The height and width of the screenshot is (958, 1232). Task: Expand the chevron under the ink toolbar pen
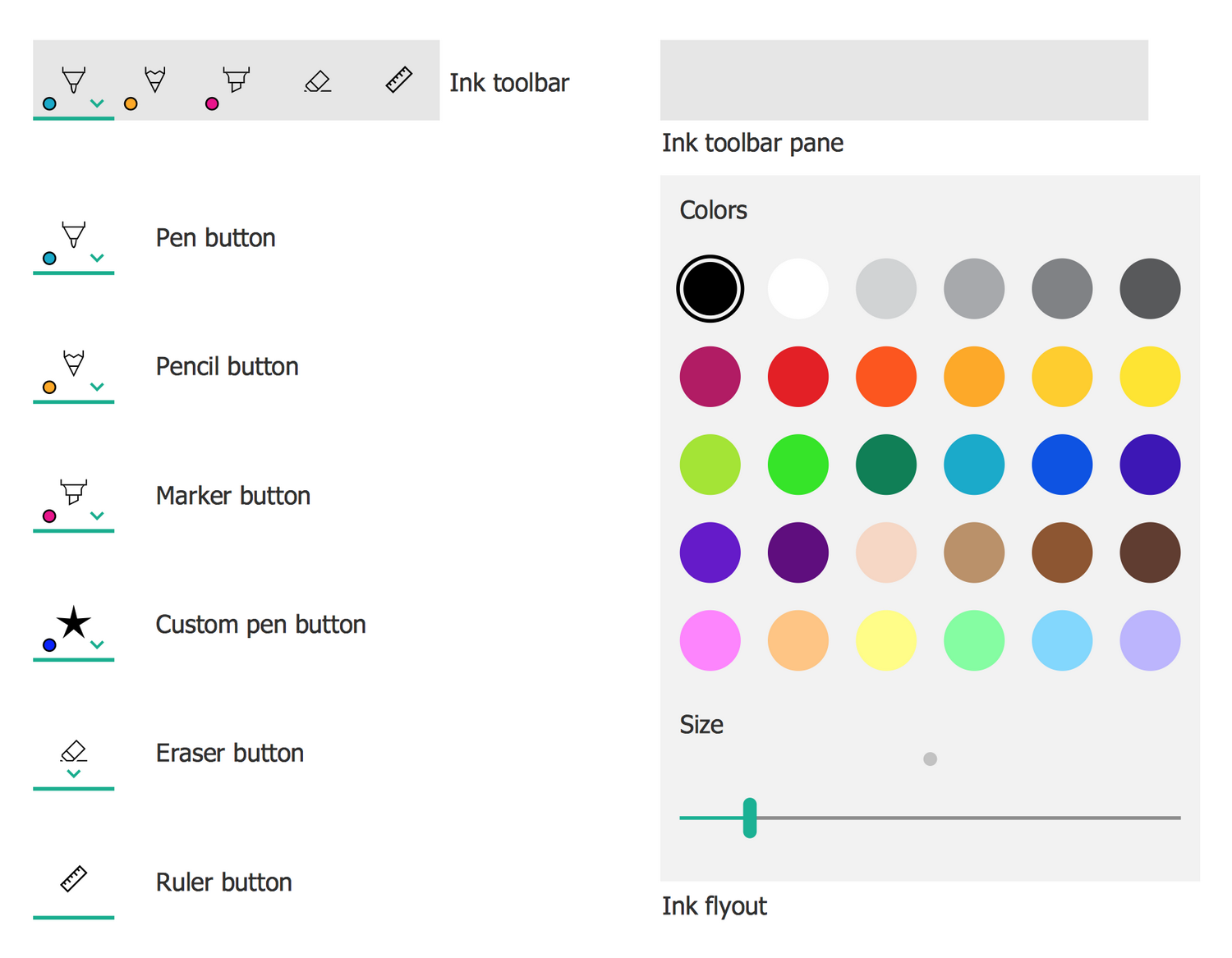[x=97, y=103]
